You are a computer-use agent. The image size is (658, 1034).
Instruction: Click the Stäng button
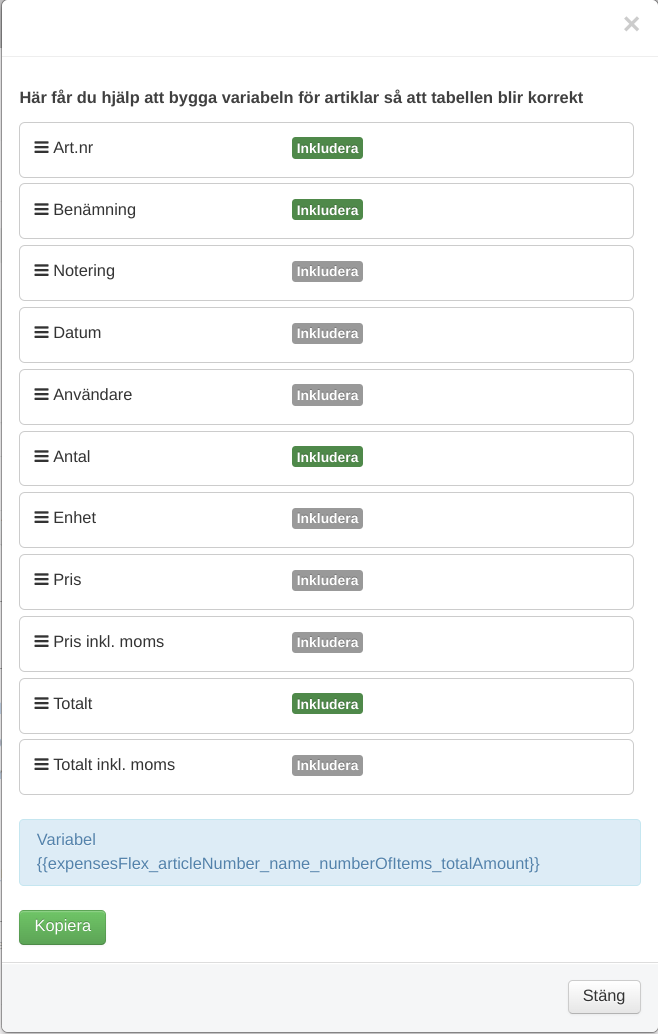[604, 996]
